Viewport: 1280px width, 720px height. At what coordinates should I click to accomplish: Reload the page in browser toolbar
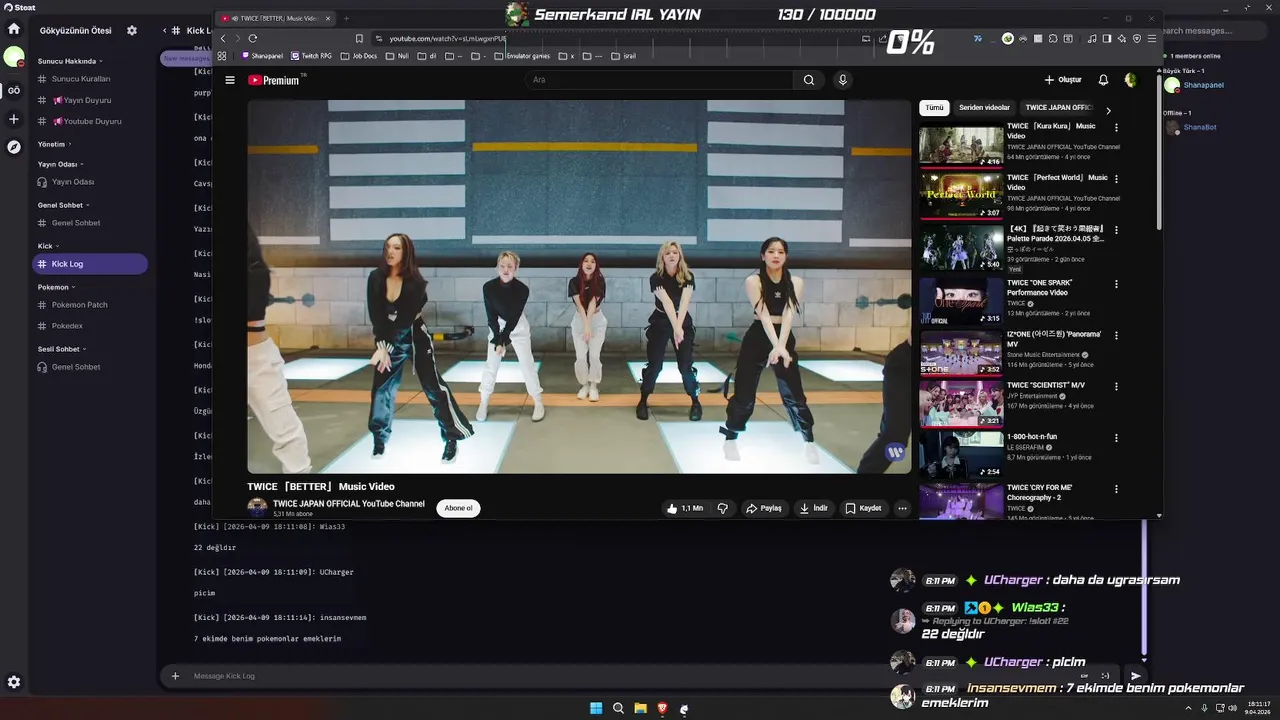click(253, 39)
